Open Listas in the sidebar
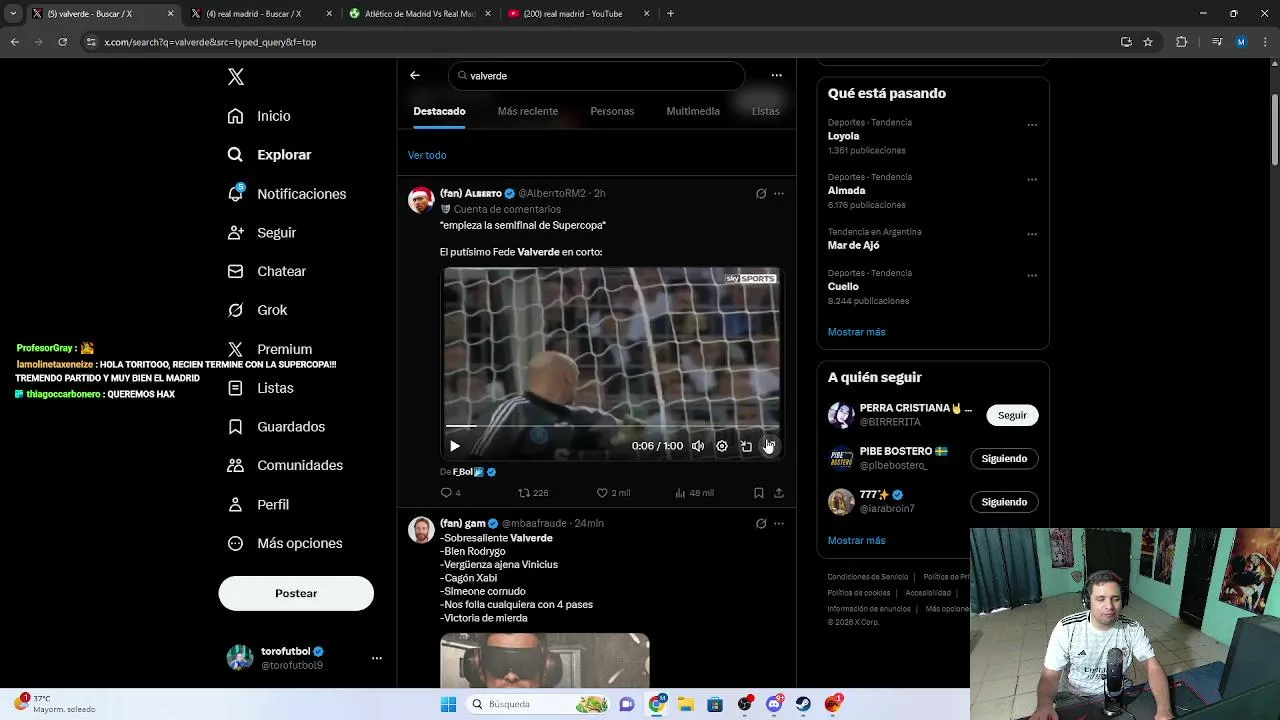 click(260, 388)
